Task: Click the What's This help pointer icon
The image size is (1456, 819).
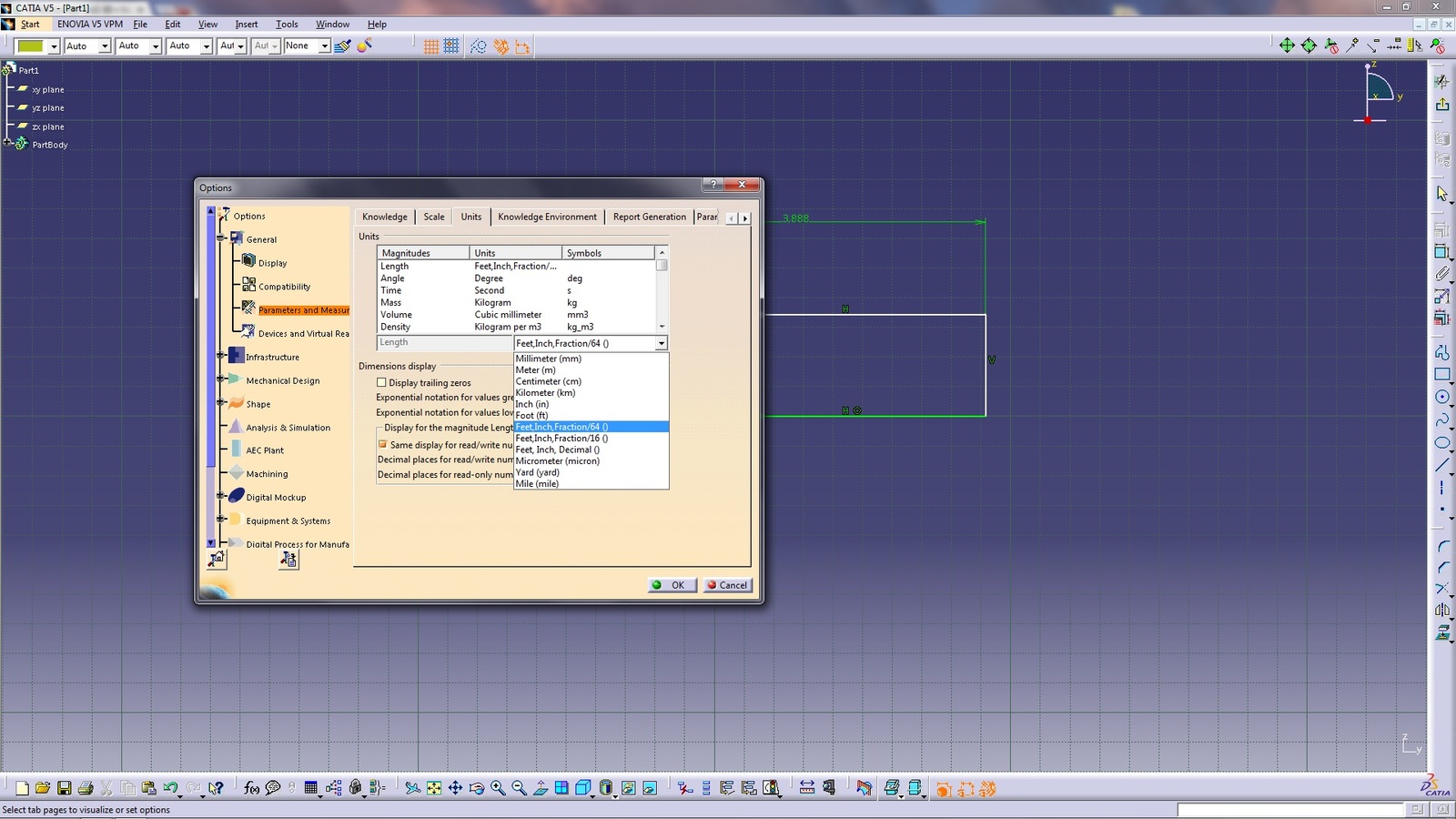Action: [216, 788]
